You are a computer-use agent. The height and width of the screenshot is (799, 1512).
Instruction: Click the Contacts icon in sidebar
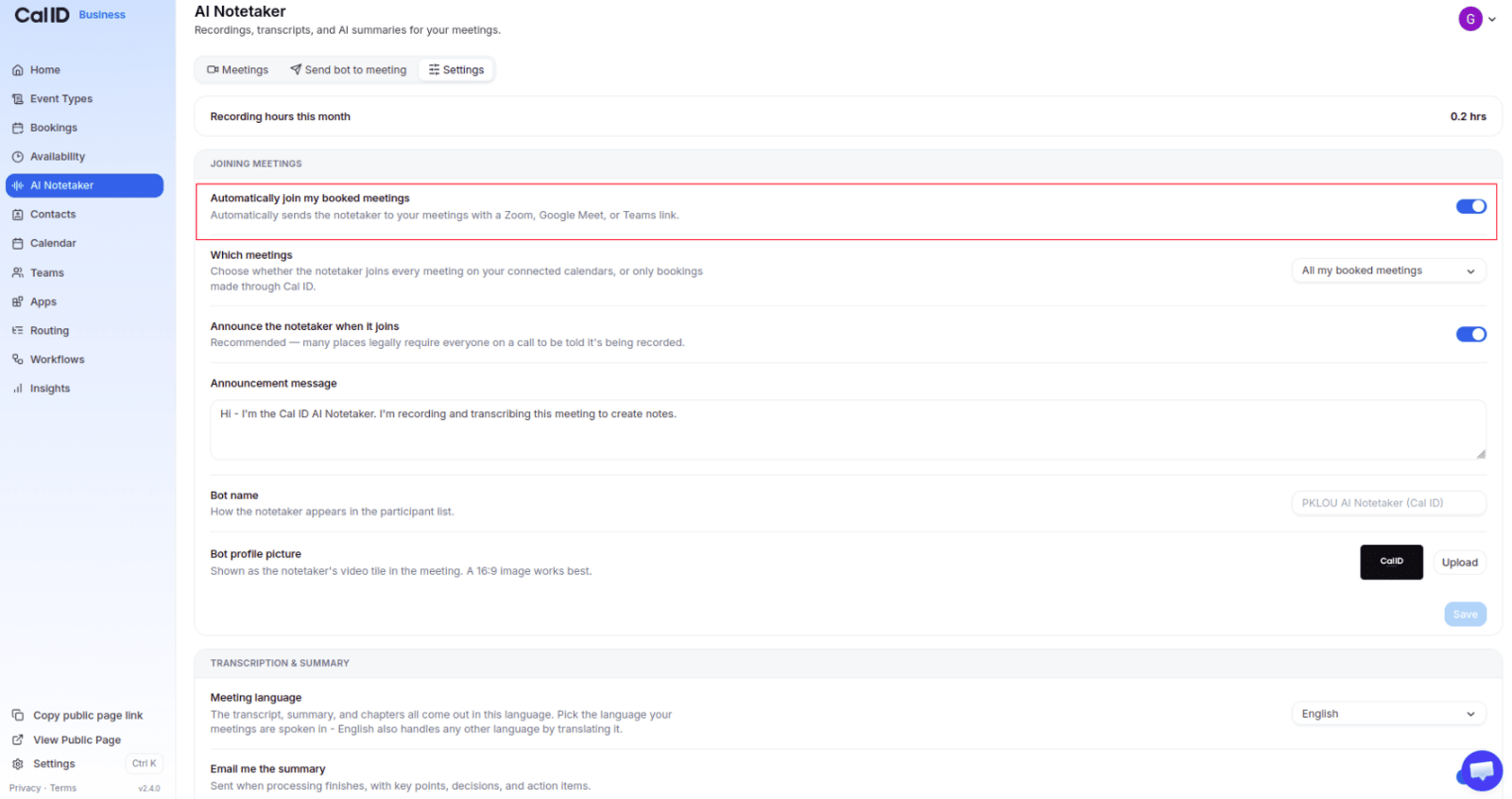[17, 215]
